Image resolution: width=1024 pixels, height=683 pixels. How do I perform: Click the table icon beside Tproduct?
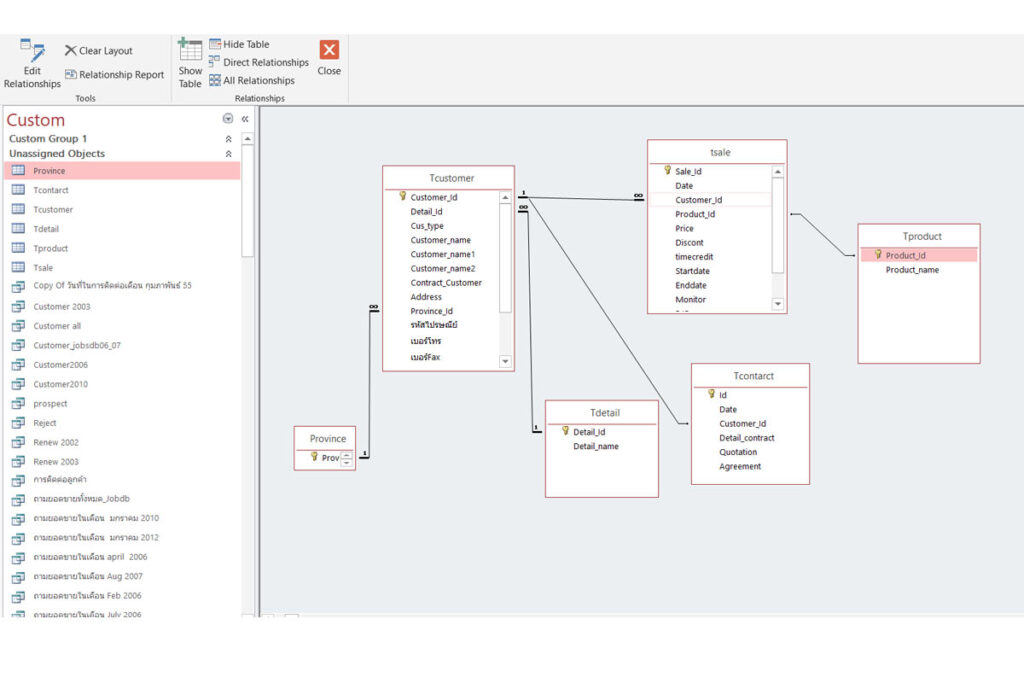tap(18, 248)
